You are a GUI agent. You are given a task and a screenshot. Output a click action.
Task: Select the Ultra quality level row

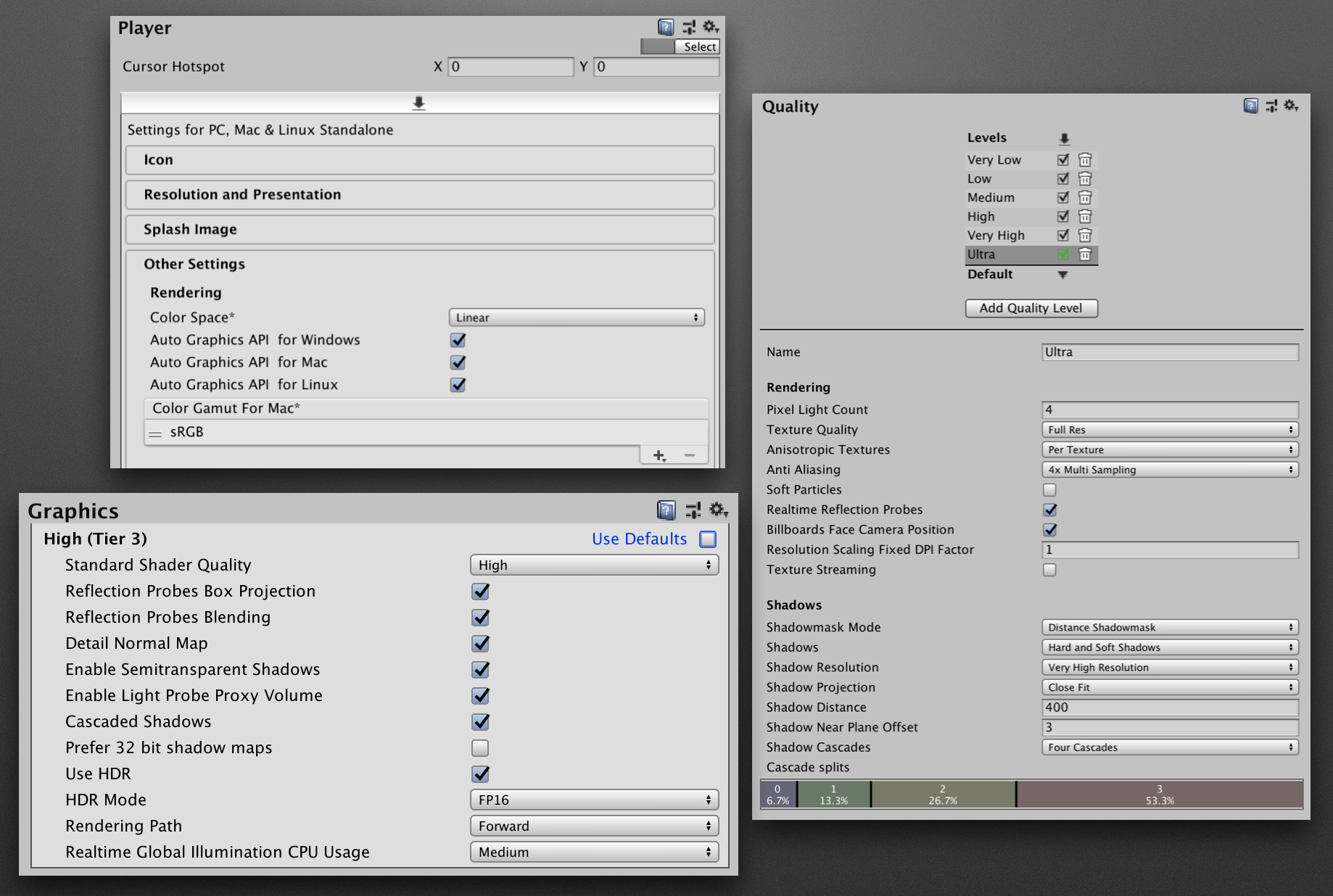pyautogui.click(x=1031, y=254)
